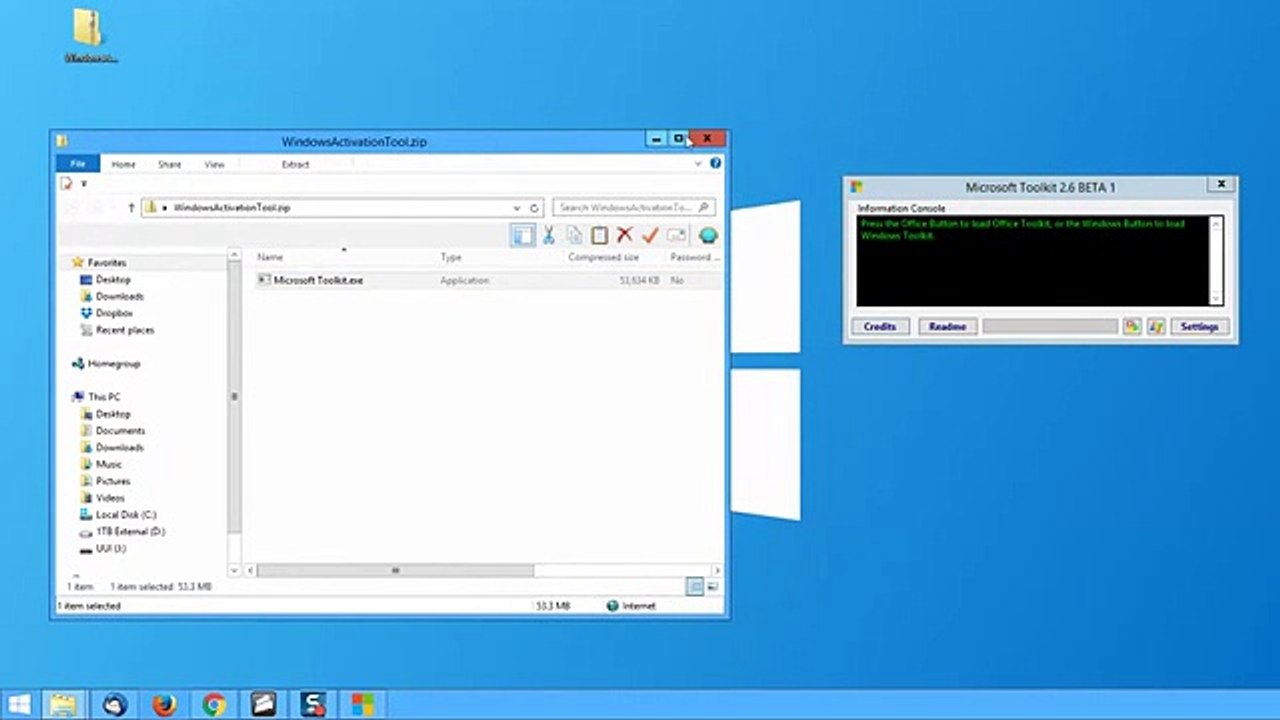Go up one folder level

click(131, 208)
